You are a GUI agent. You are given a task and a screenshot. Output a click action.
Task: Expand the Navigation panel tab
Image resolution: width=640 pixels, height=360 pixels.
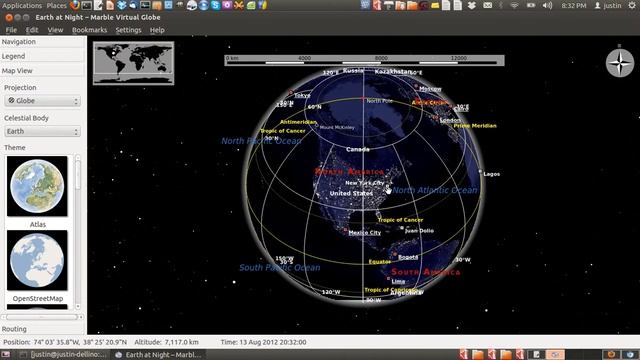click(x=42, y=42)
